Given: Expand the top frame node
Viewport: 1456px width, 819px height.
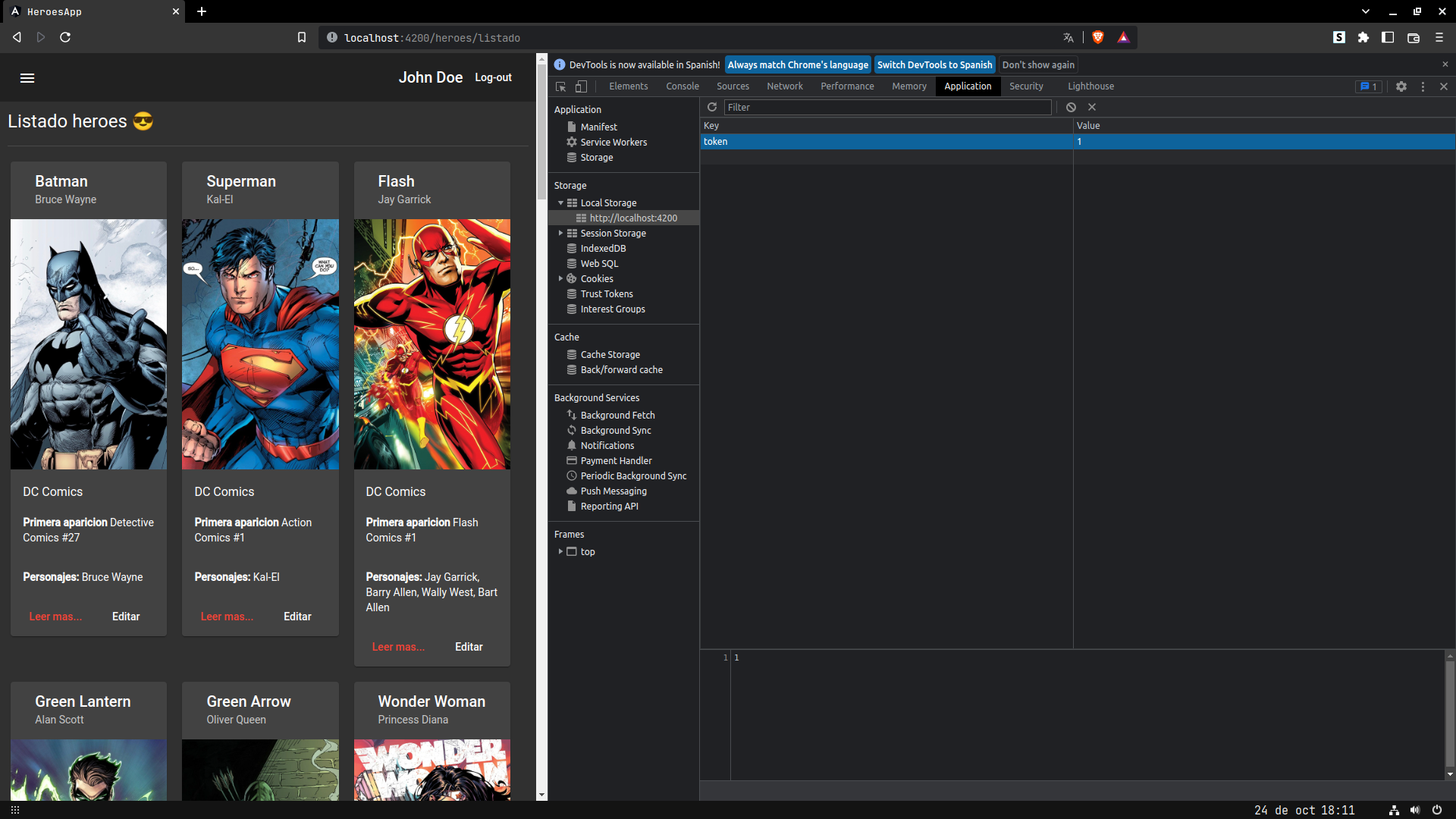Looking at the screenshot, I should pyautogui.click(x=560, y=551).
